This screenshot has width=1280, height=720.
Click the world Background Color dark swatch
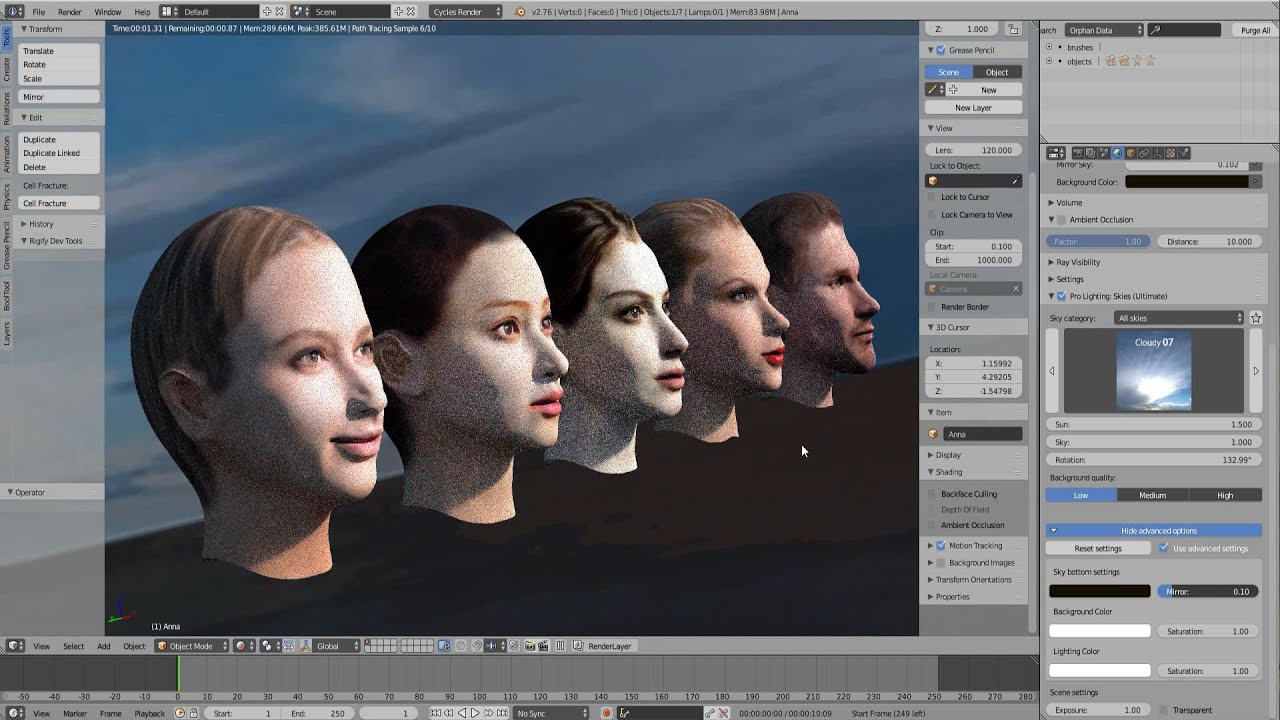click(x=1187, y=182)
